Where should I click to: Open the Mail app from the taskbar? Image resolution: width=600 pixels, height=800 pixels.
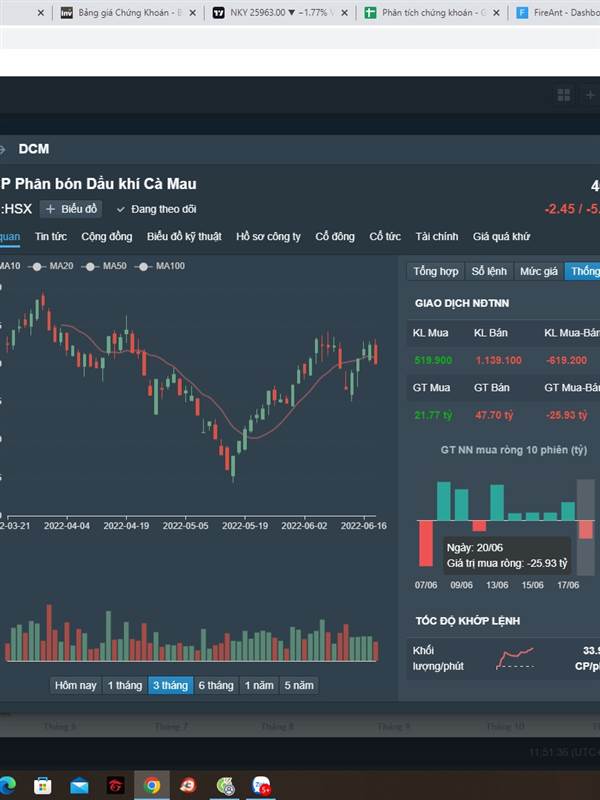(x=79, y=786)
